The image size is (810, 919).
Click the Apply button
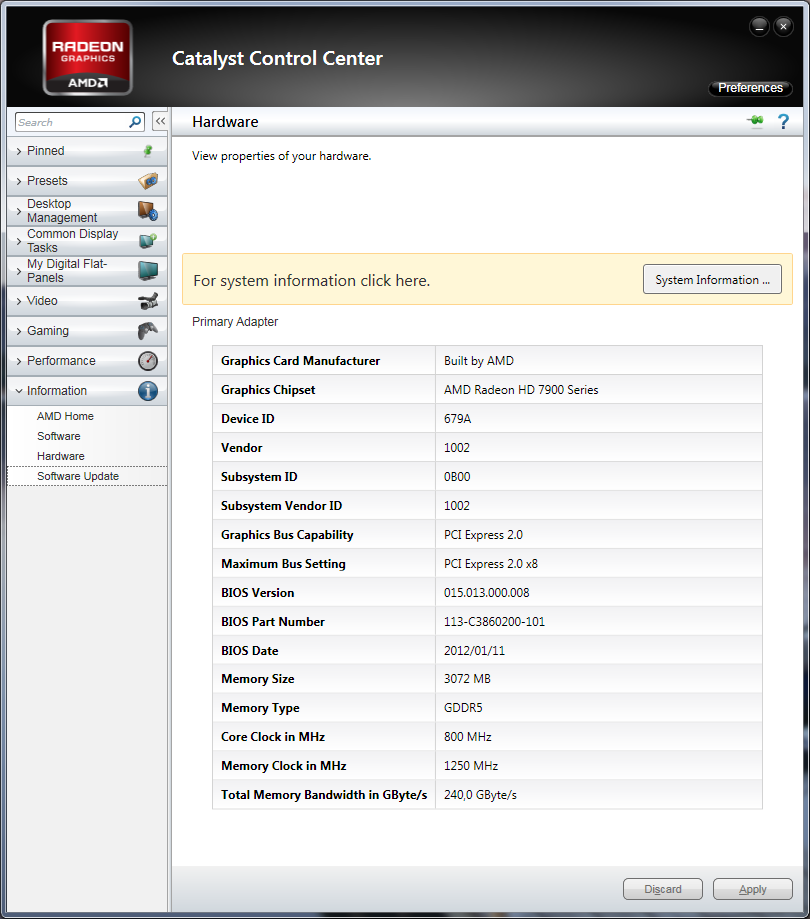tap(753, 889)
